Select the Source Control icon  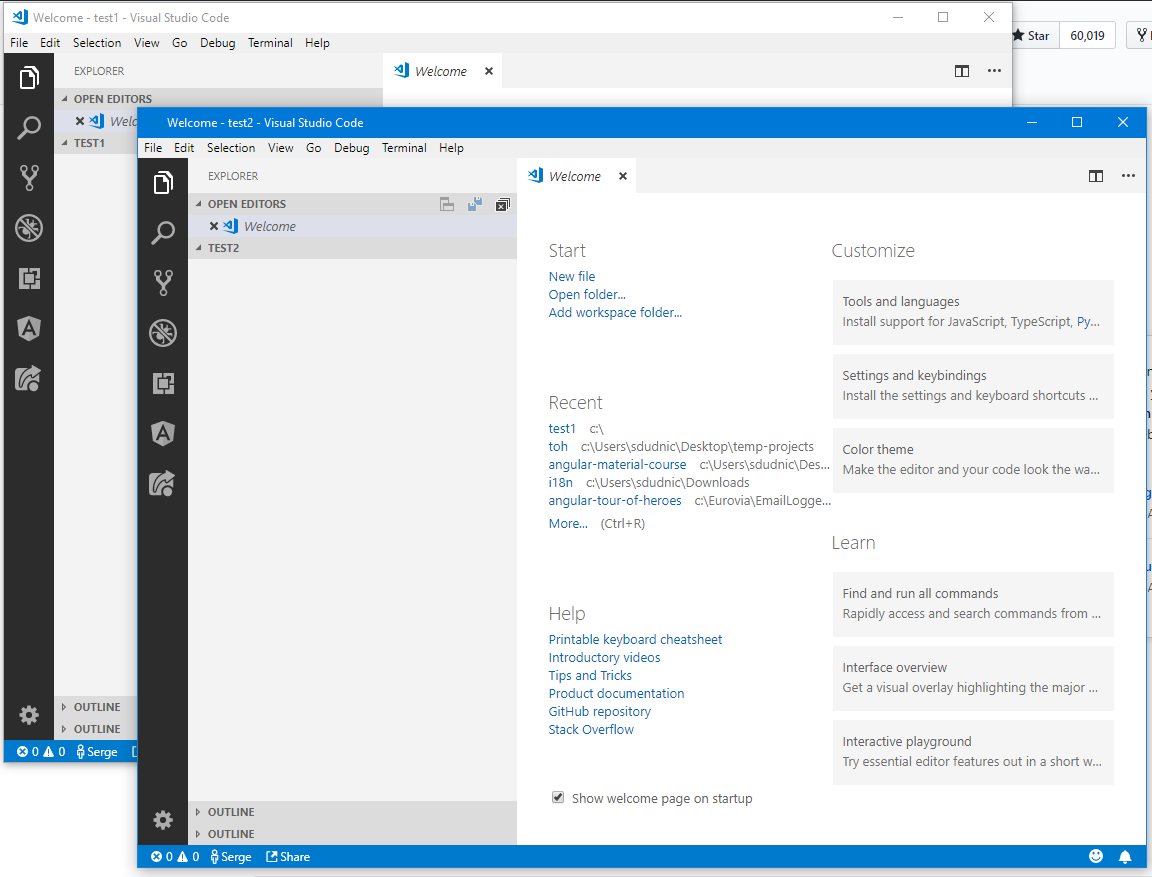tap(163, 282)
